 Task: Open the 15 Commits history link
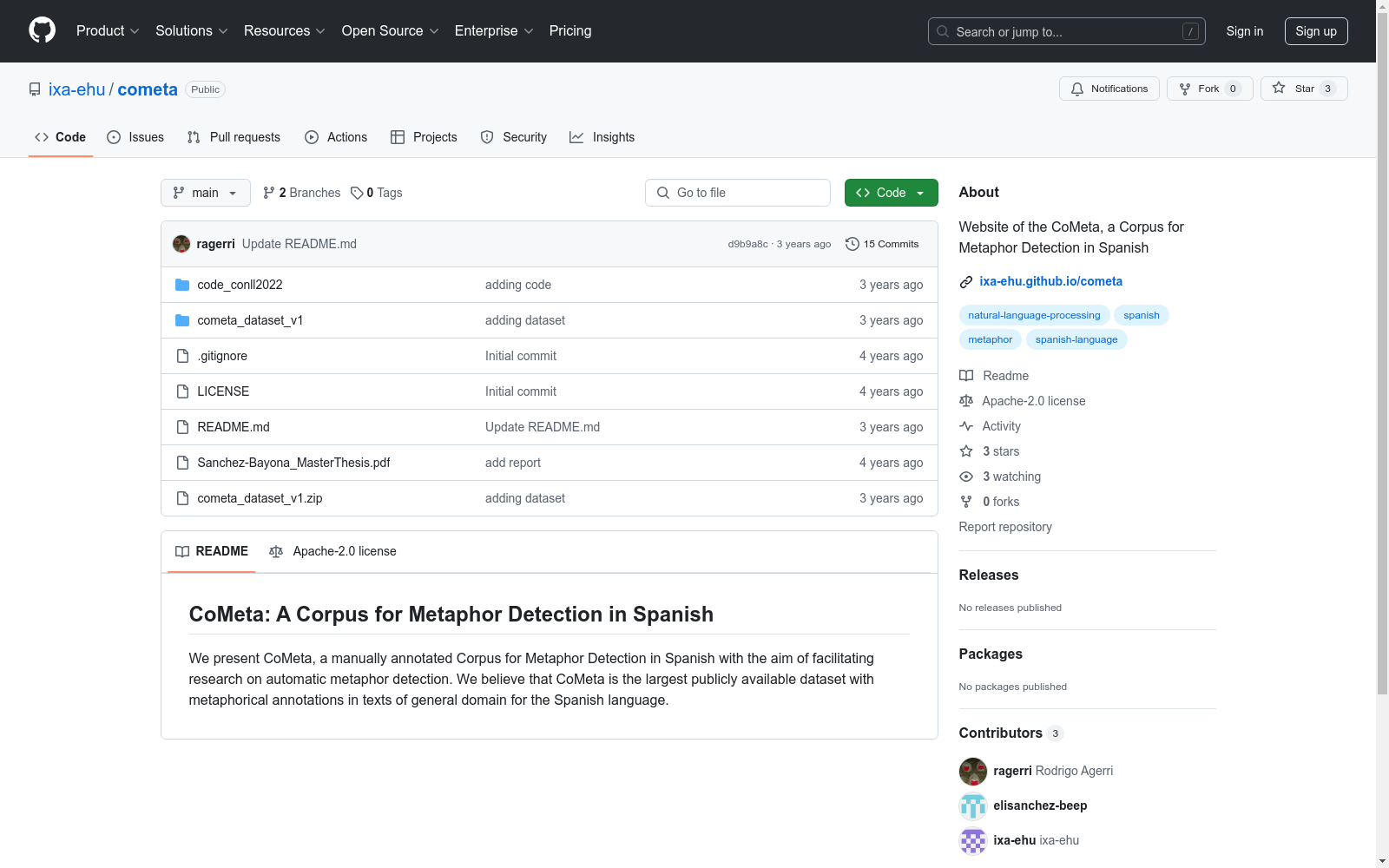tap(882, 244)
